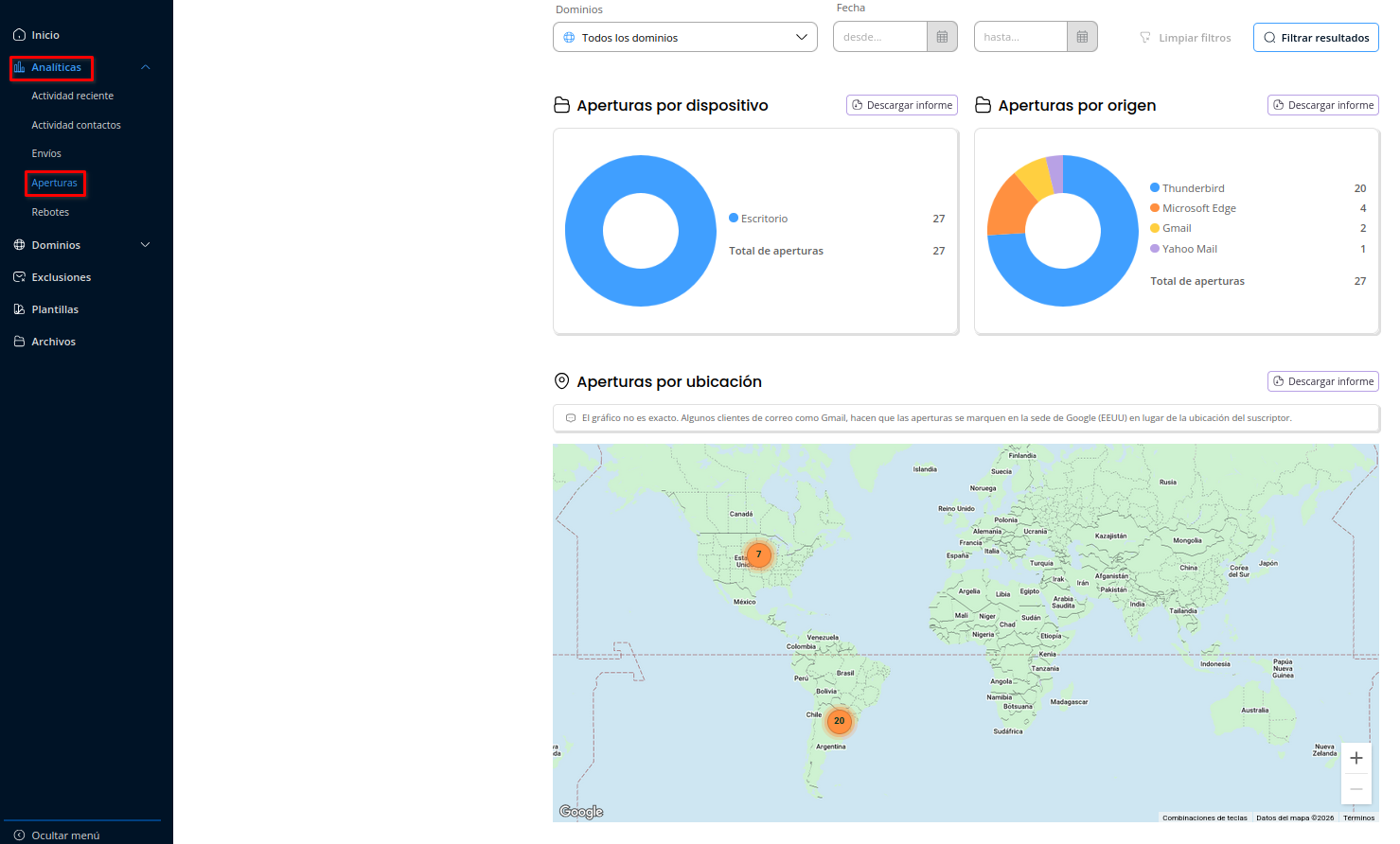Toggle Microsoft Edge legend entry
Viewport: 1400px width, 844px height.
[x=1198, y=208]
